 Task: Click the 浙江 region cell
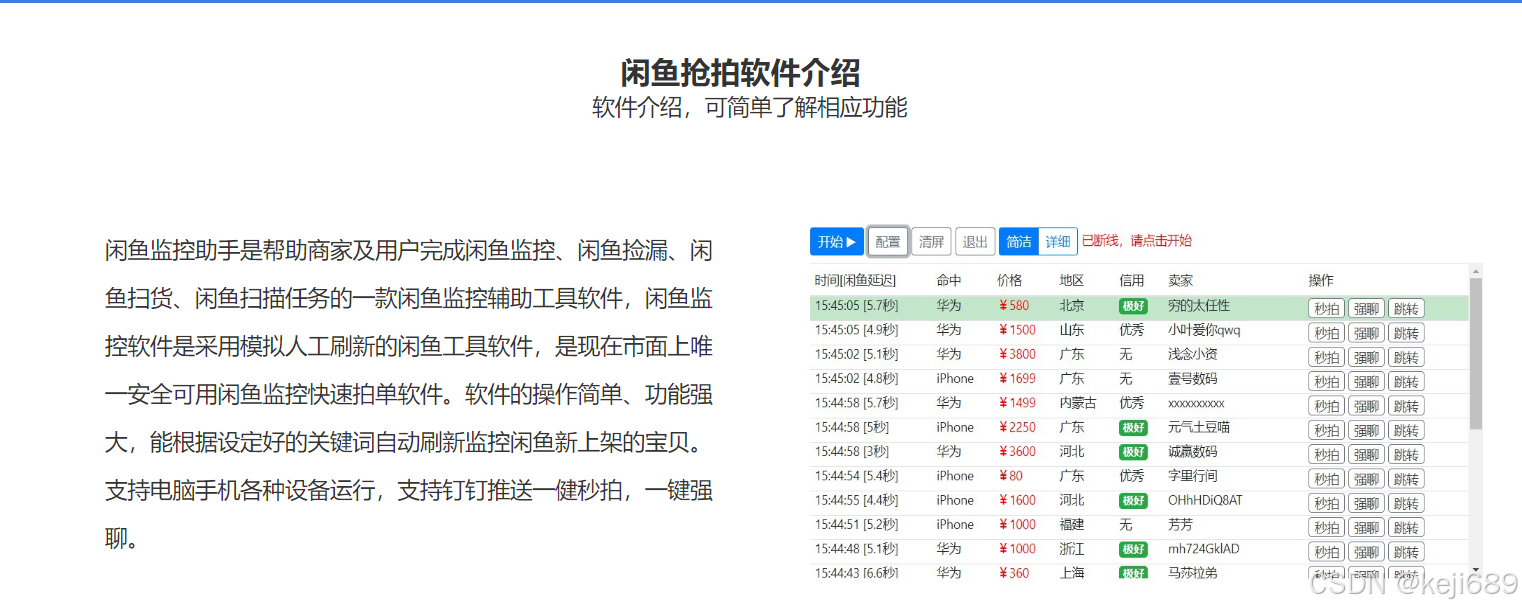1072,549
